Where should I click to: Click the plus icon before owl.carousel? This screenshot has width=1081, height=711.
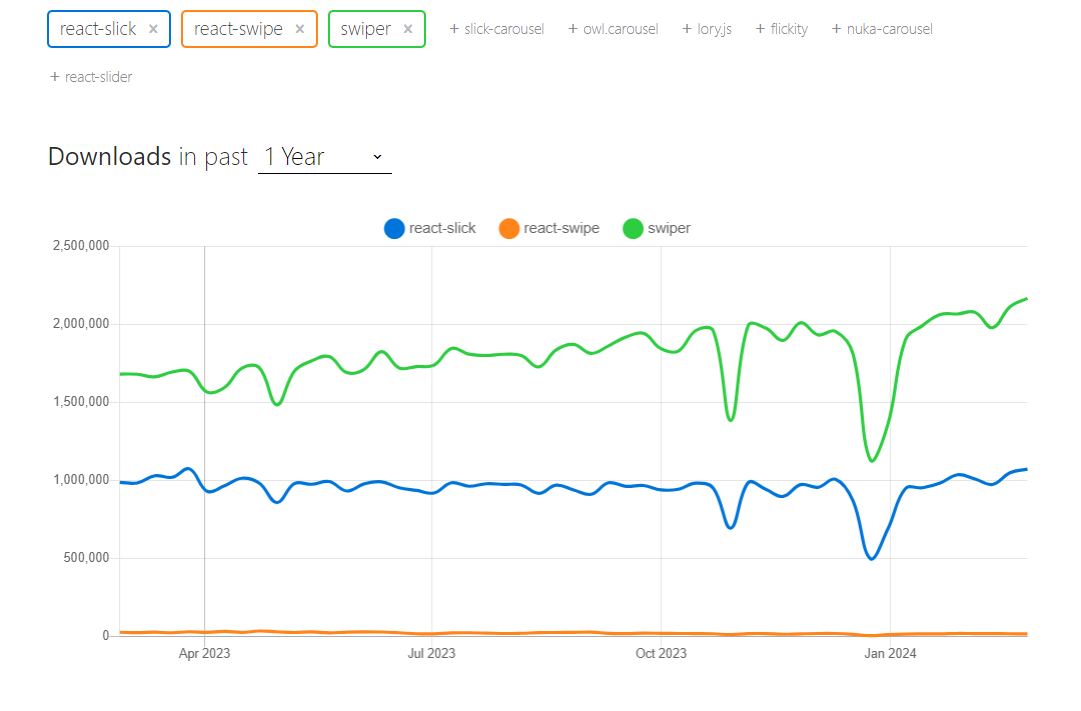[x=573, y=29]
